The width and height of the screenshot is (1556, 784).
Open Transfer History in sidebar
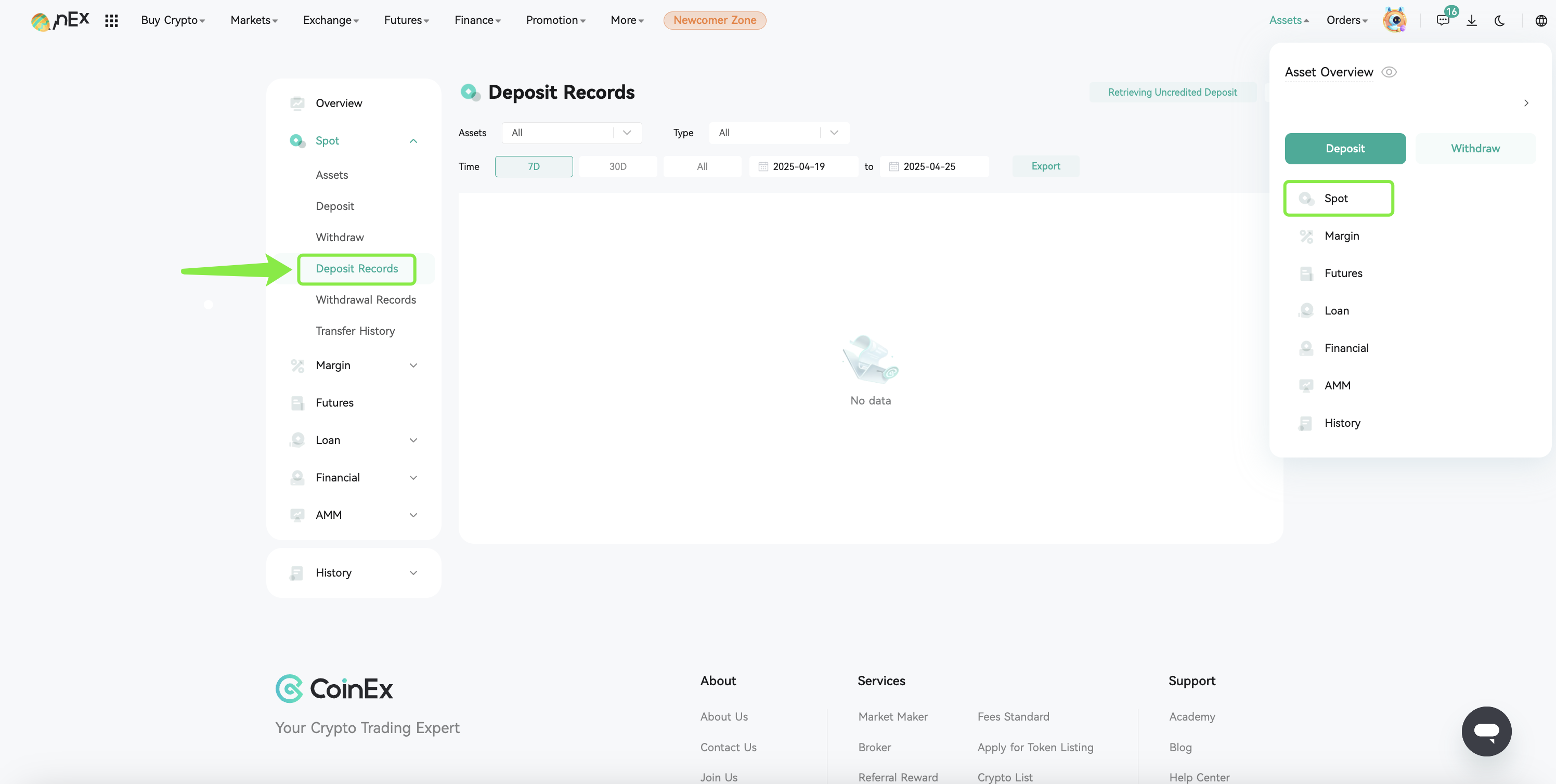355,331
